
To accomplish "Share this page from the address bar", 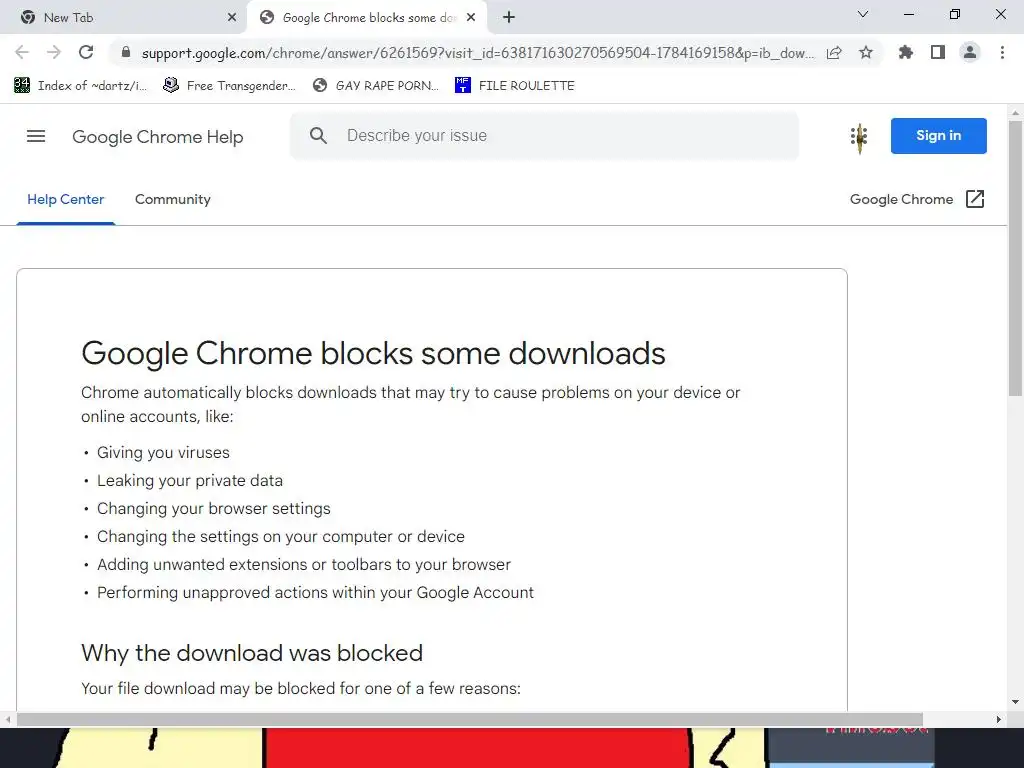I will (834, 53).
